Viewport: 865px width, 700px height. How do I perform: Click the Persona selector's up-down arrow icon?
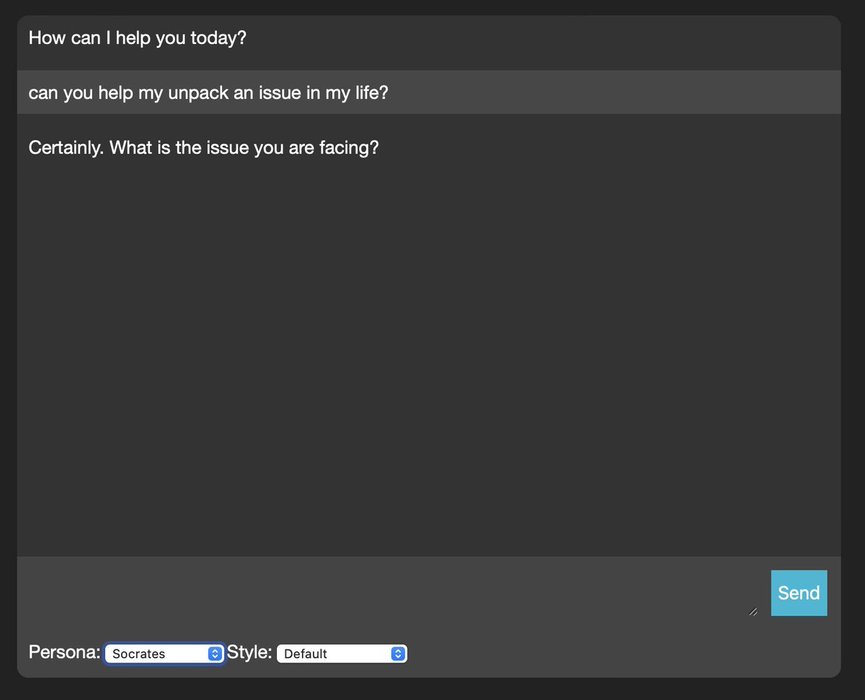tap(215, 654)
